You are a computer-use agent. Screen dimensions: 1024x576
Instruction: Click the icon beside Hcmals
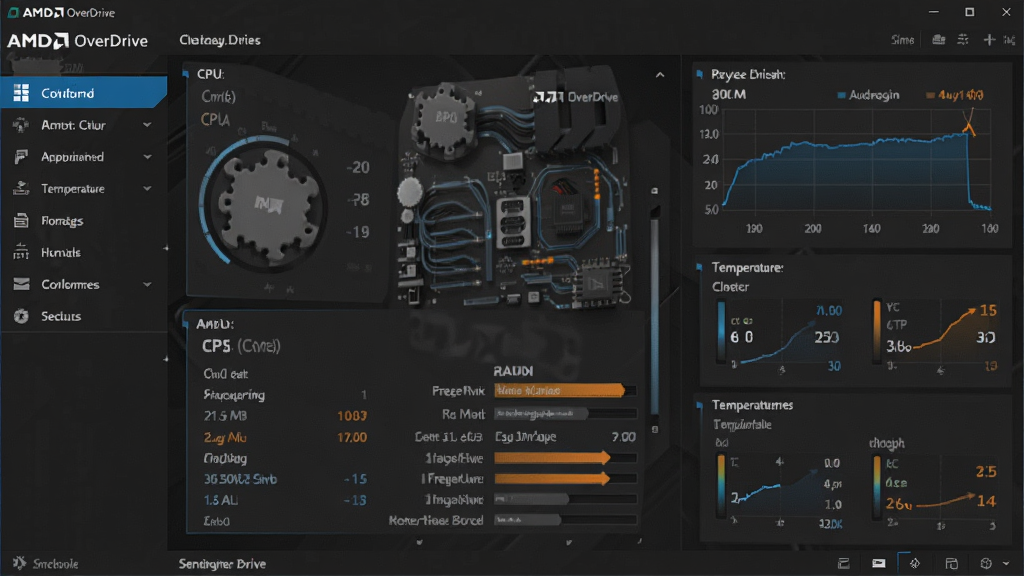click(x=21, y=252)
